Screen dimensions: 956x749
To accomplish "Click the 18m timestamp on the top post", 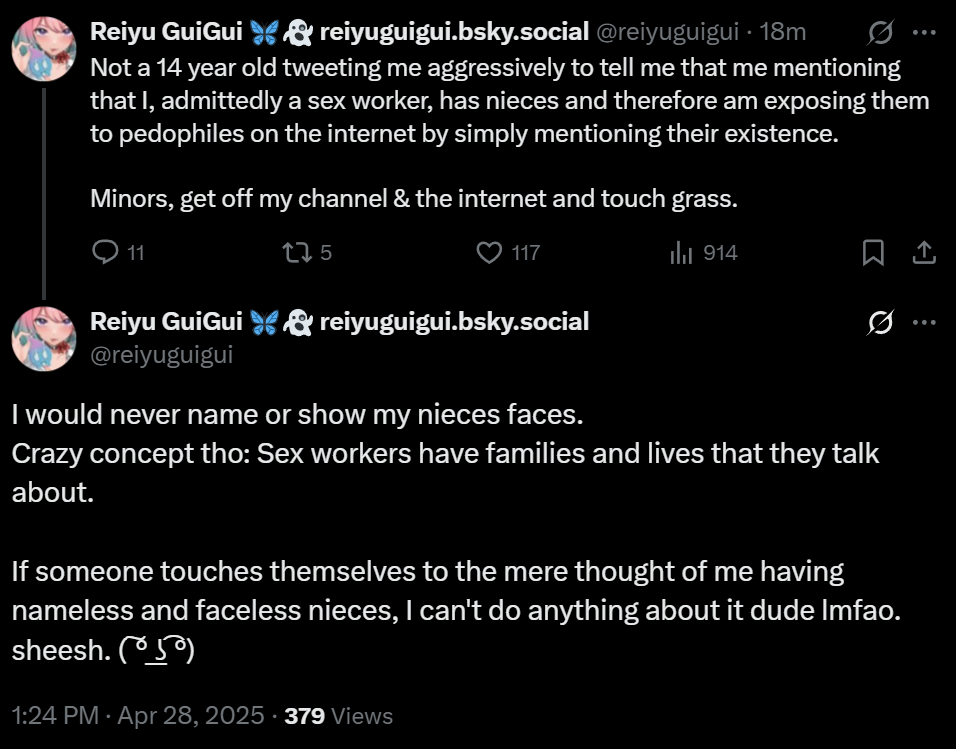I will 782,32.
